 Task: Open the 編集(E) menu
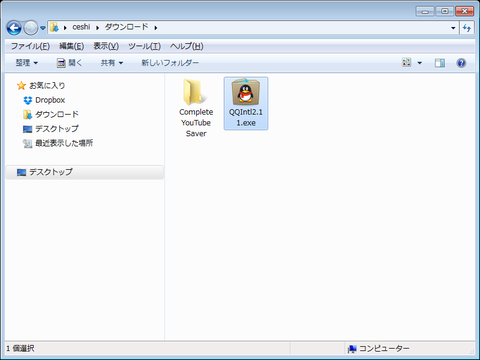click(x=71, y=46)
